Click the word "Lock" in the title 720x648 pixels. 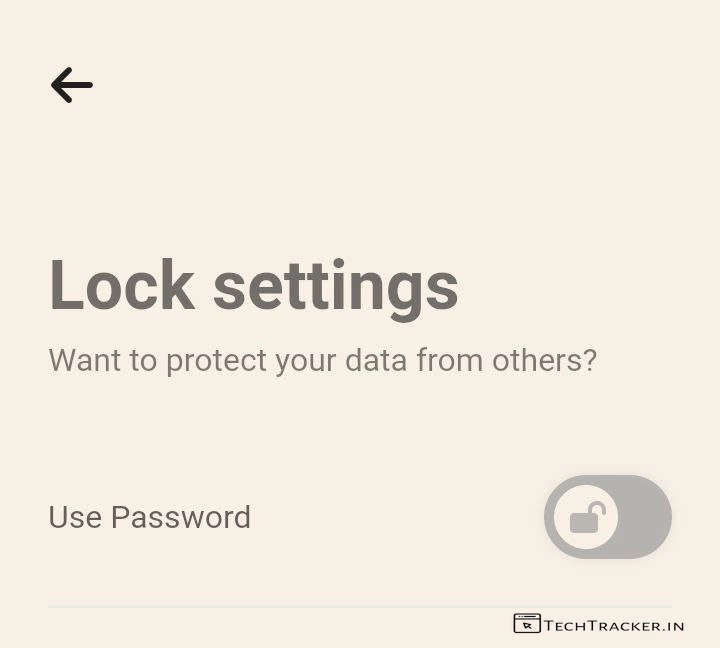coord(121,286)
